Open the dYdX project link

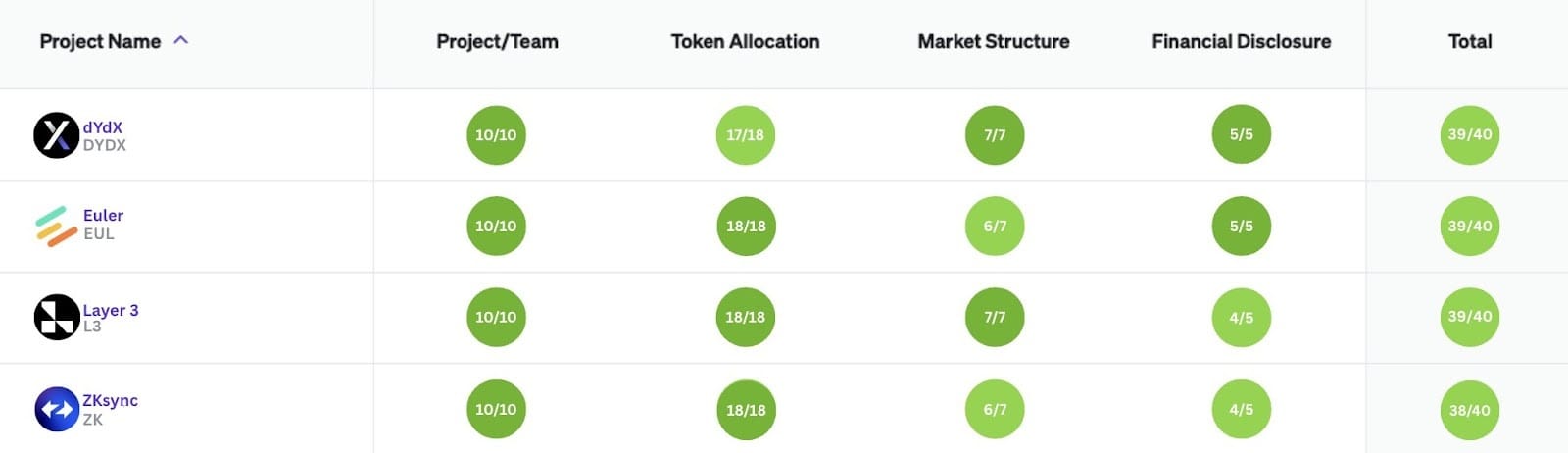pyautogui.click(x=103, y=127)
